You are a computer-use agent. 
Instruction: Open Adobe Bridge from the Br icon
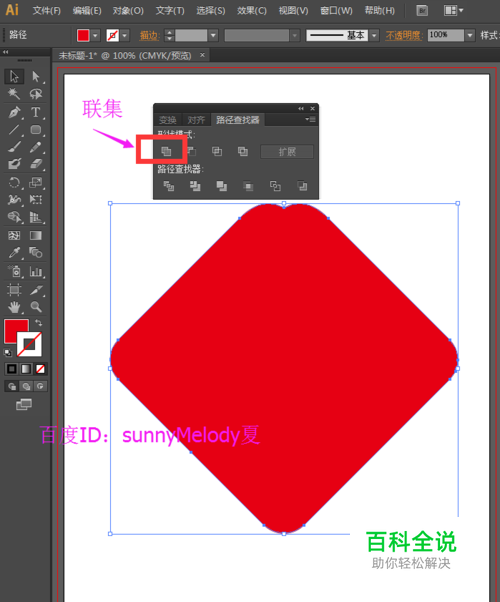click(x=422, y=10)
